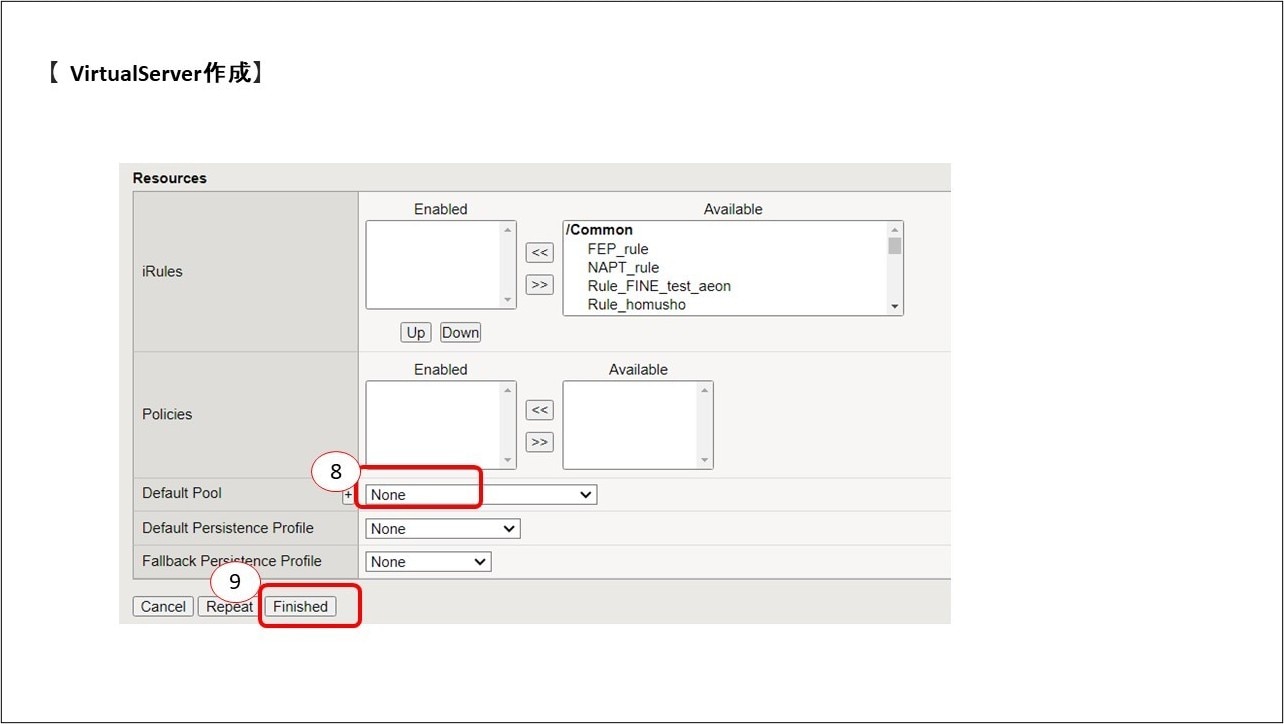Click the Cancel button
The image size is (1284, 724).
[x=163, y=607]
